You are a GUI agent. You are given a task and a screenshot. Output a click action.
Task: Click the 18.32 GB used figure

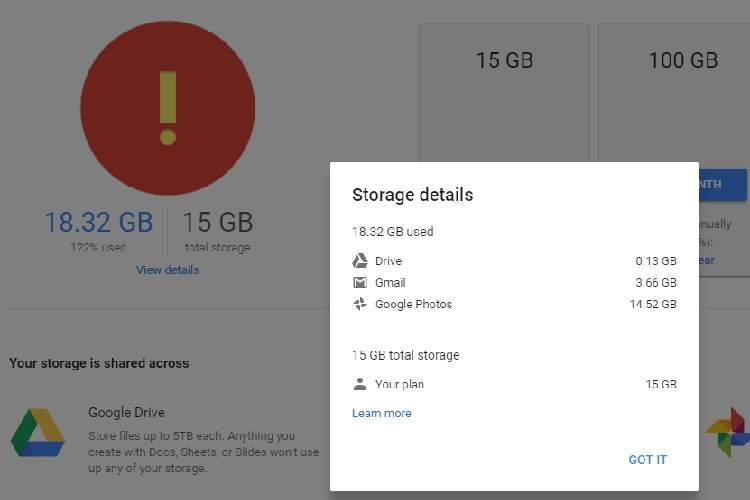point(99,222)
